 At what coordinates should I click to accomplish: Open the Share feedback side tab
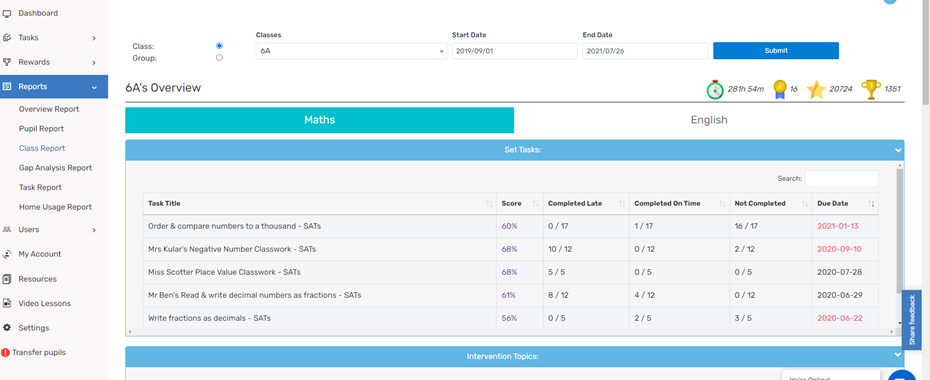[x=912, y=320]
